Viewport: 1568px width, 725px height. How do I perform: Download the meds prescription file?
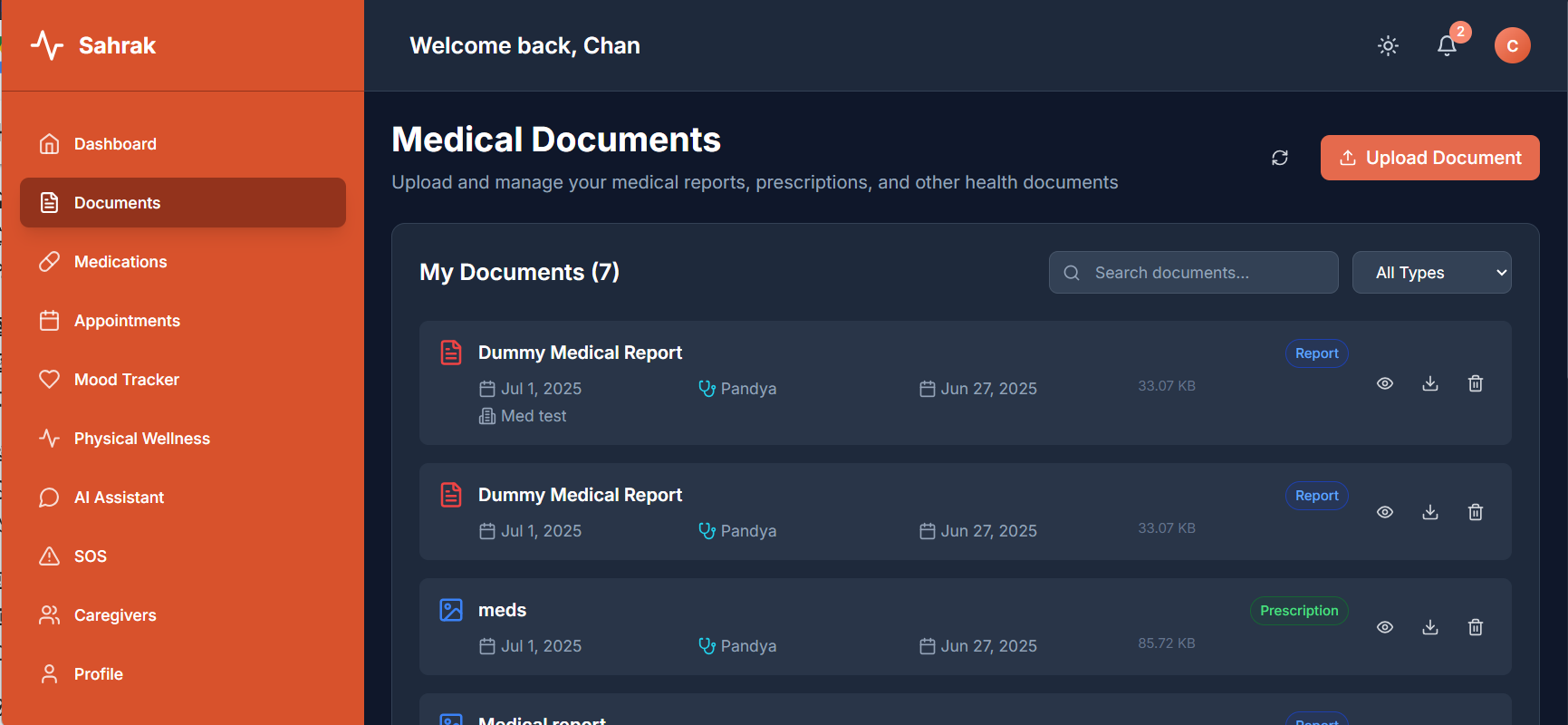(x=1429, y=627)
